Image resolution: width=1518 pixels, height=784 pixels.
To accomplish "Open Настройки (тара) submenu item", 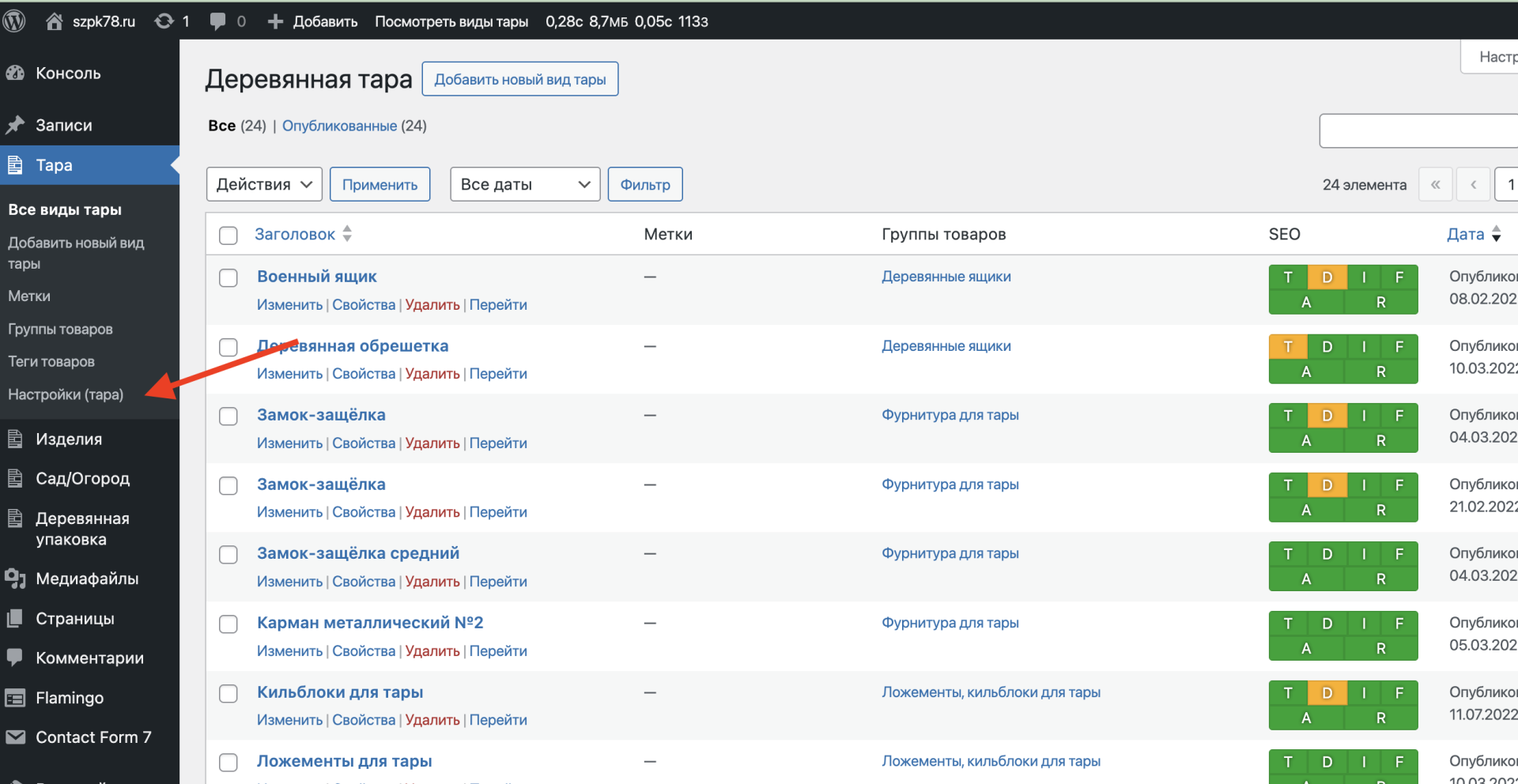I will (x=66, y=394).
